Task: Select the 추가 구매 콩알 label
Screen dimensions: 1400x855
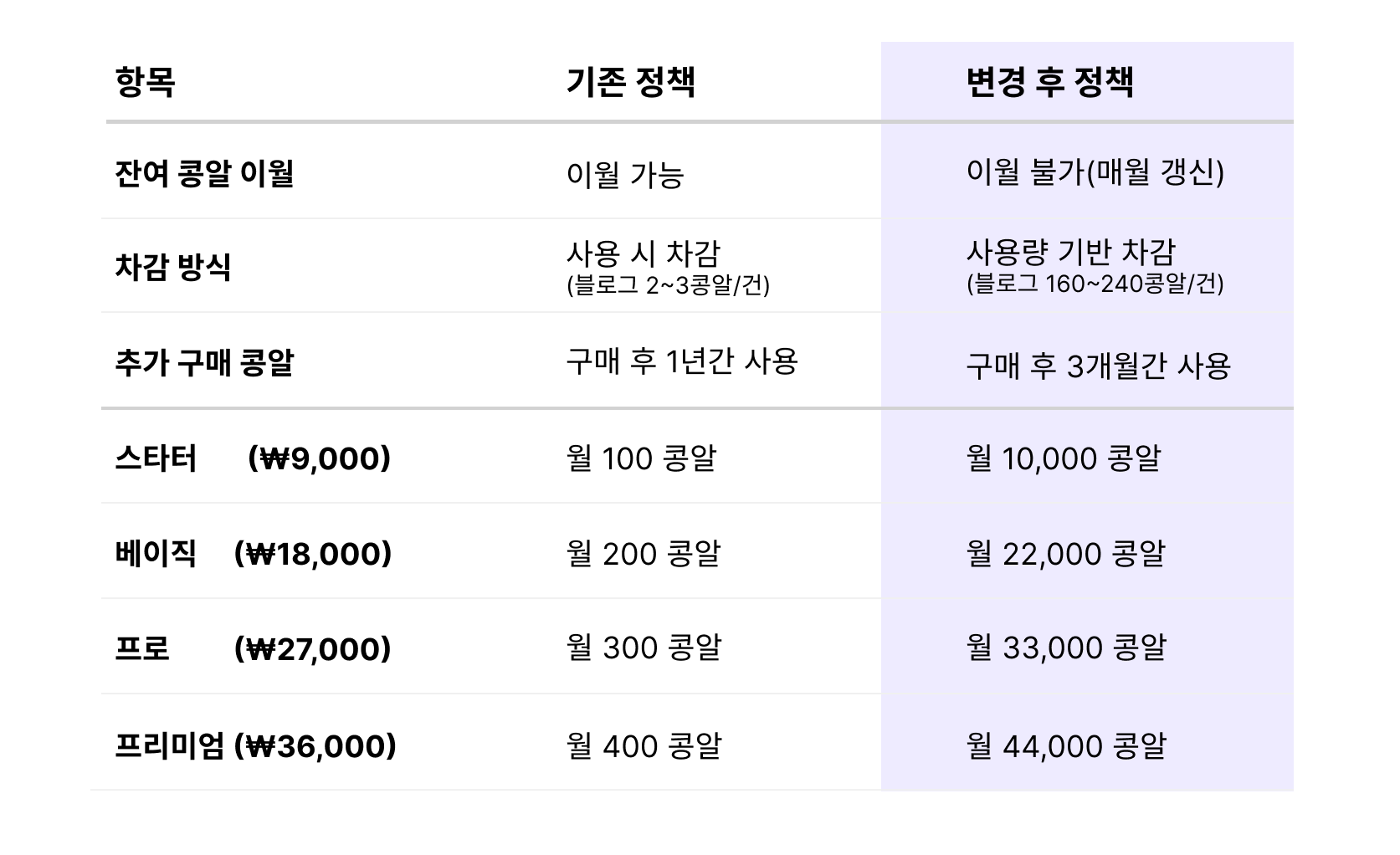Action: tap(204, 363)
